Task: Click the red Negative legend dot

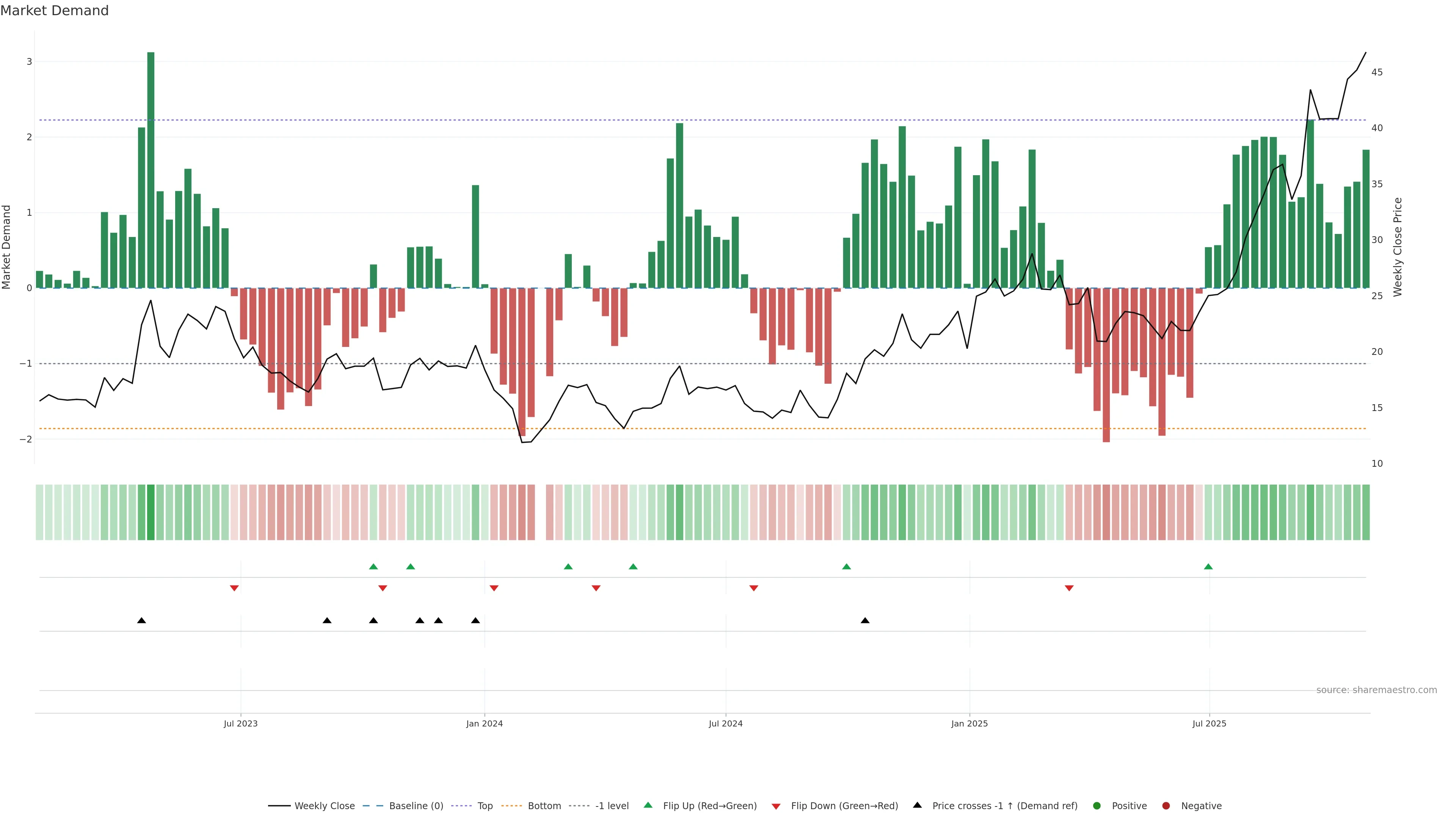Action: click(x=1166, y=806)
